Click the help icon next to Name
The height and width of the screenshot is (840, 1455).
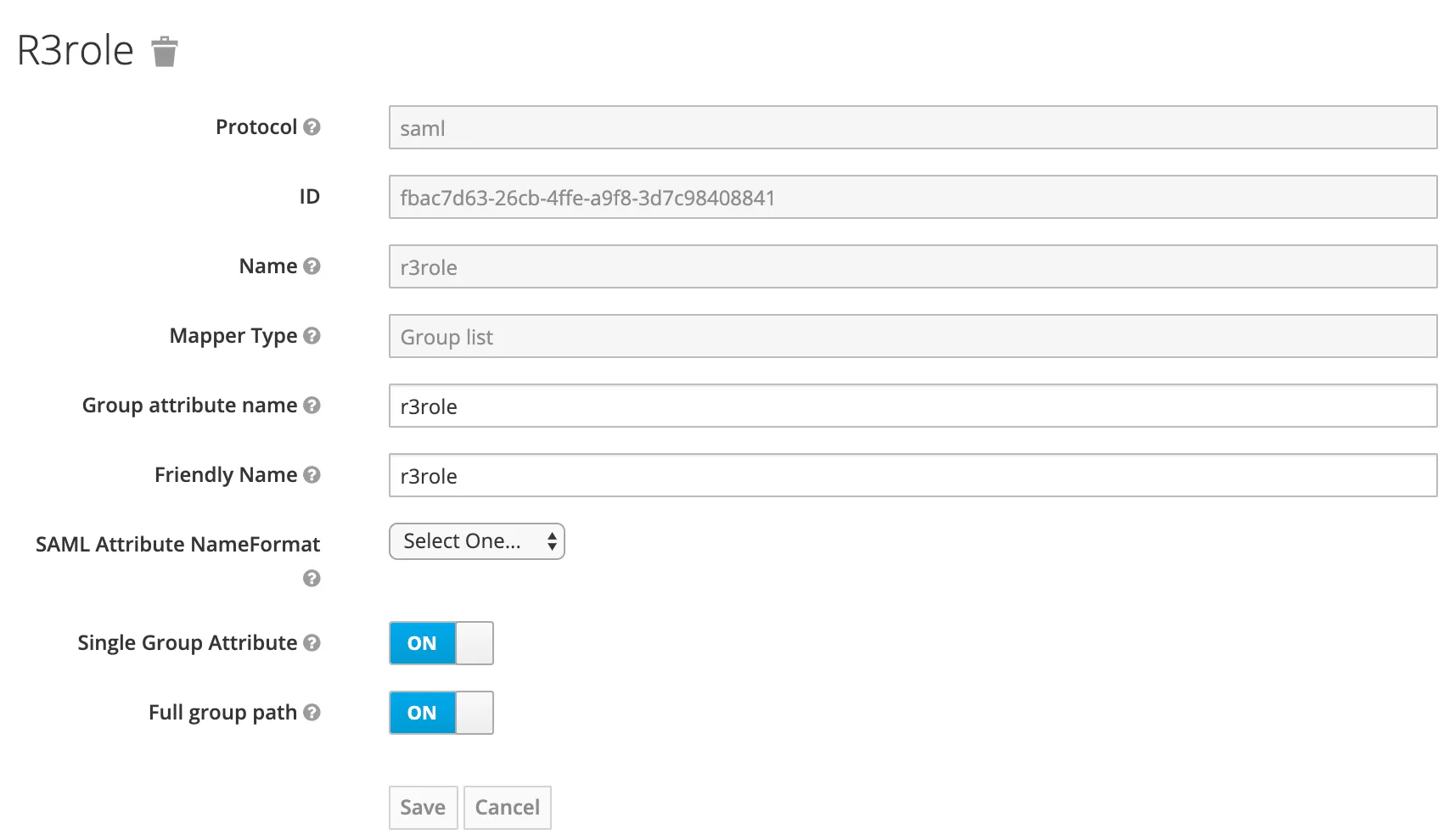pos(312,266)
